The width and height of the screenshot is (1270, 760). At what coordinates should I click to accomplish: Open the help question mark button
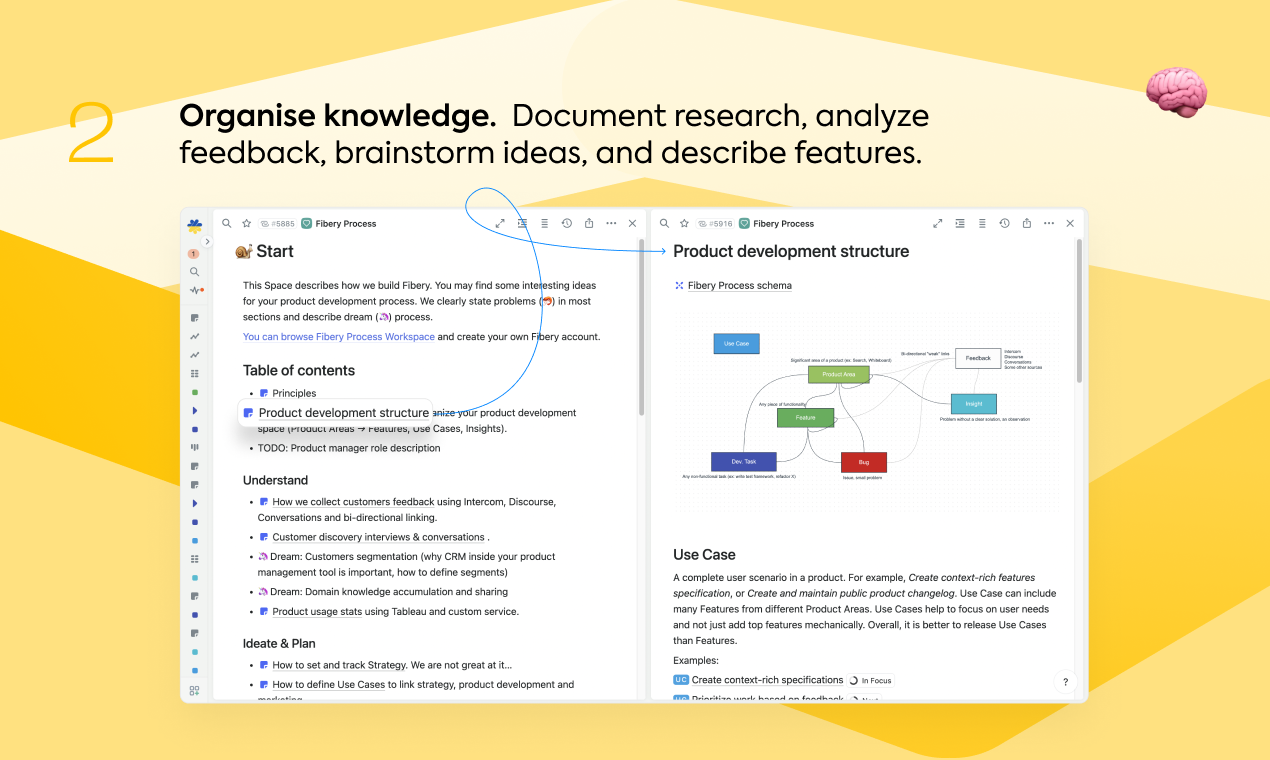[1065, 682]
